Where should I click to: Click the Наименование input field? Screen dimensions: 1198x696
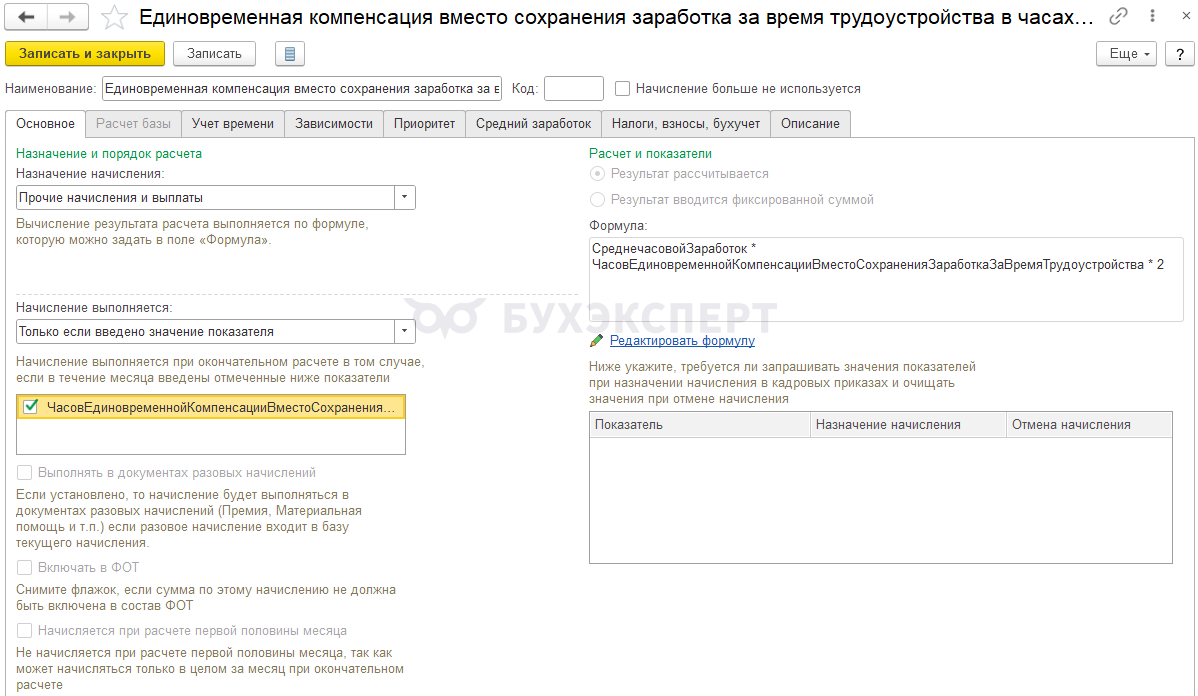click(x=302, y=89)
